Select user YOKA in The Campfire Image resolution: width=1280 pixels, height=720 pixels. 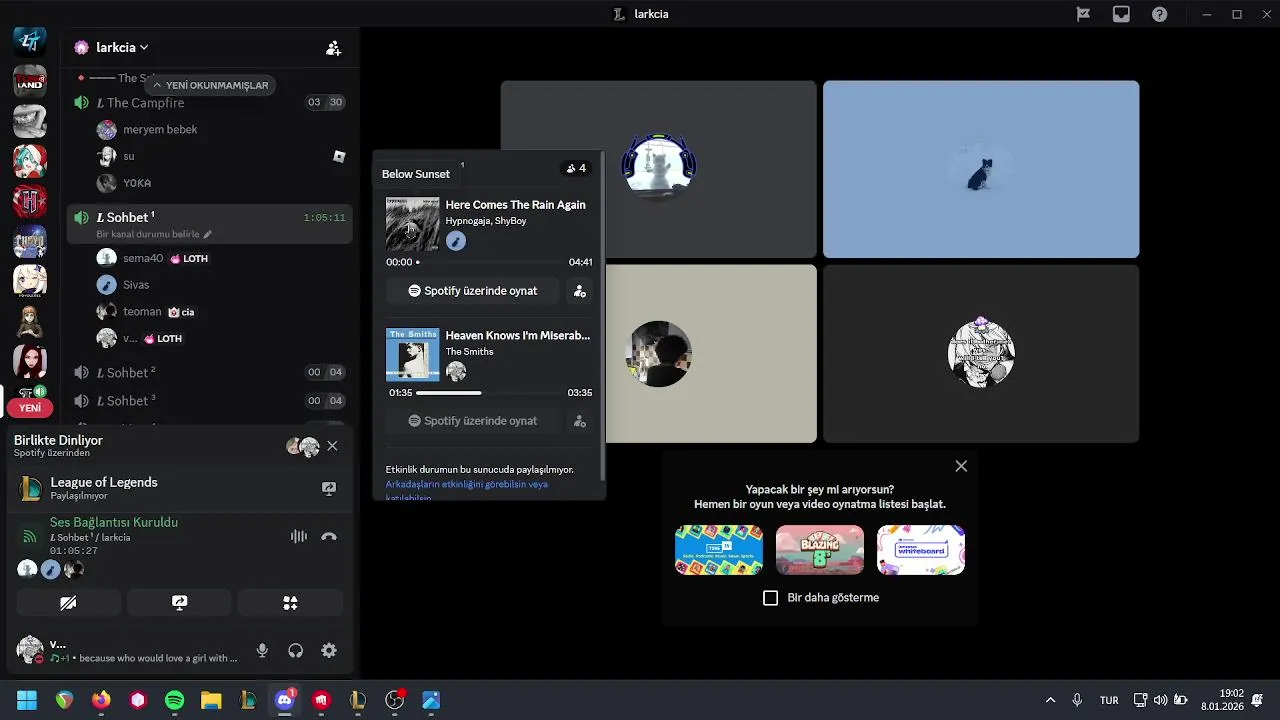coord(137,183)
